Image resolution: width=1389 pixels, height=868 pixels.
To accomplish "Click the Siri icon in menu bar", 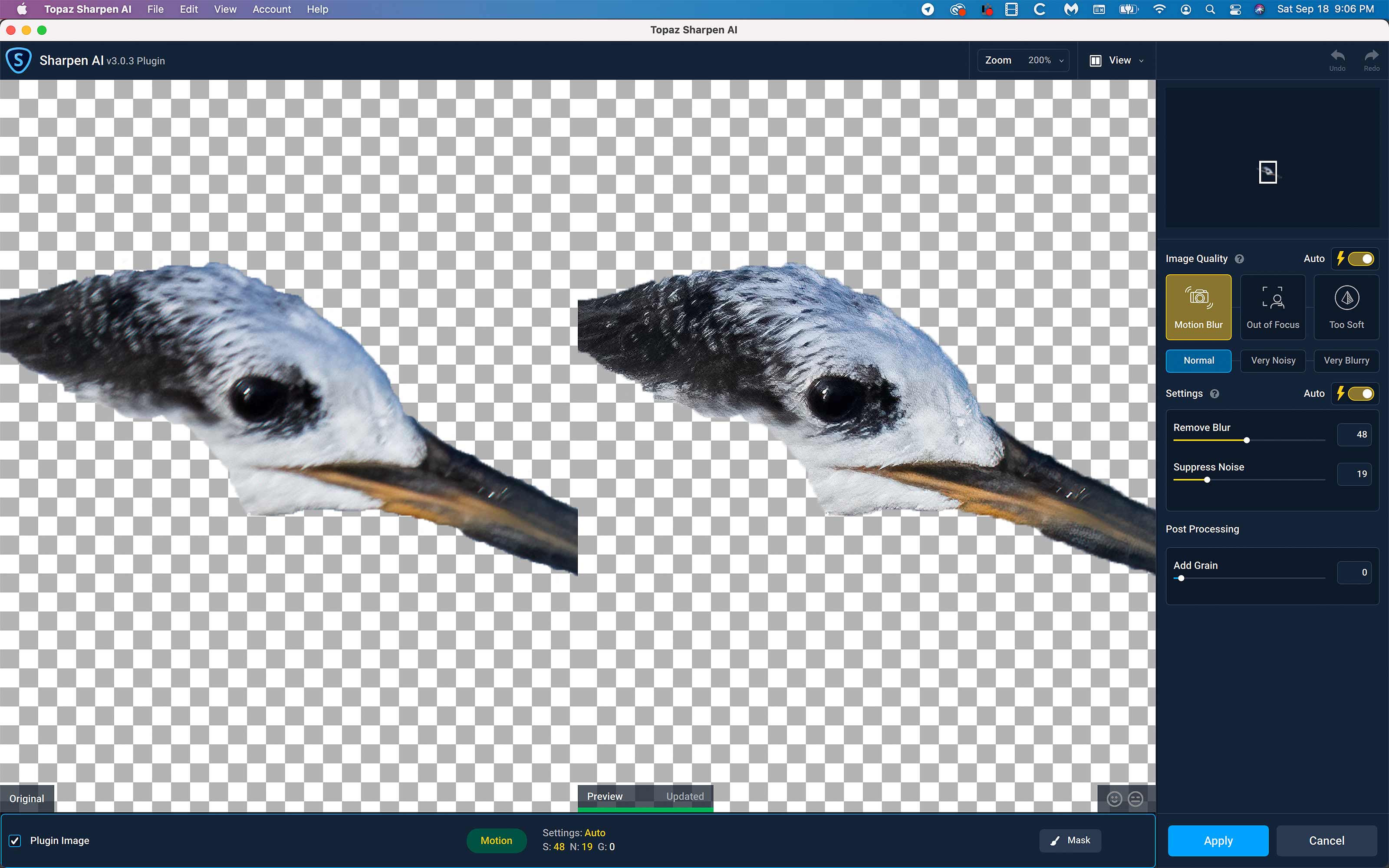I will (x=1259, y=9).
